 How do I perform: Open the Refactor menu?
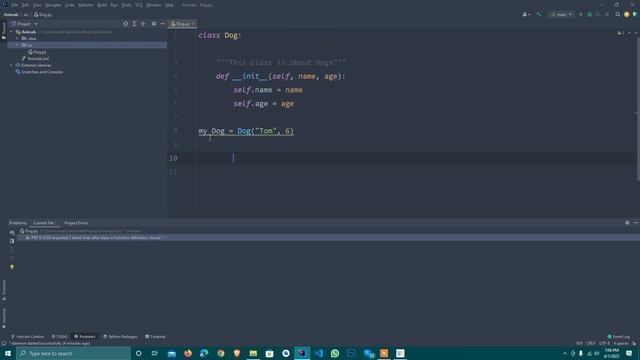pyautogui.click(x=86, y=5)
